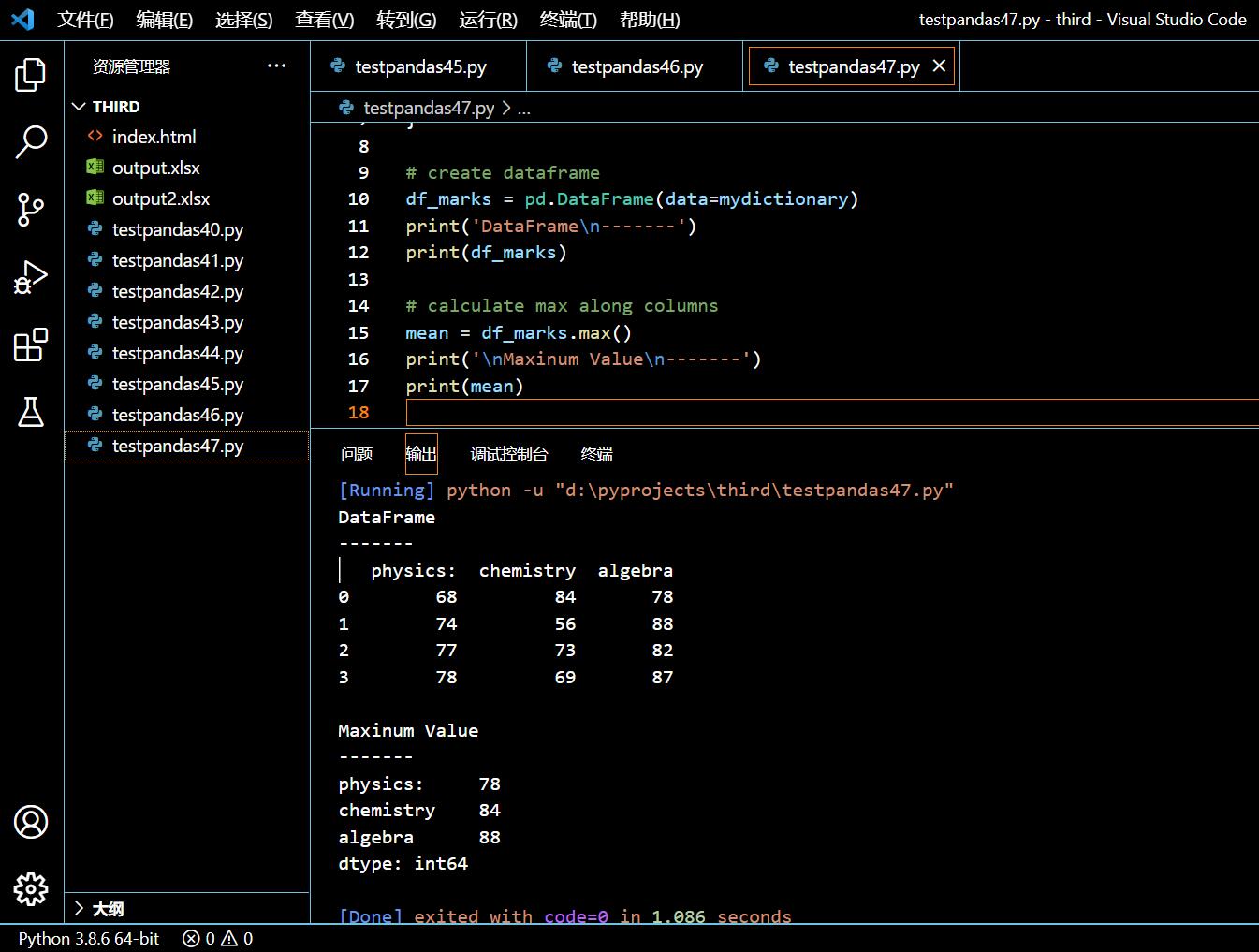Open 选择(S) menu
This screenshot has width=1259, height=952.
(244, 20)
